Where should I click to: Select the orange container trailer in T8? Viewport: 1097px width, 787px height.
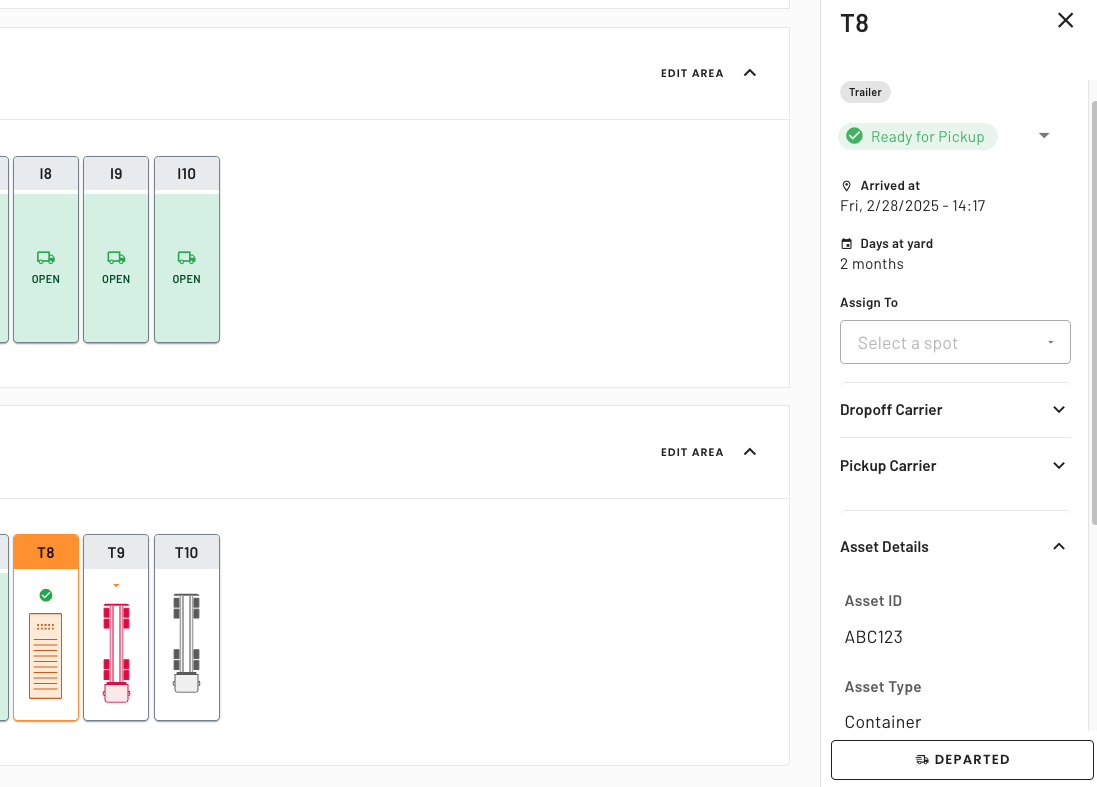coord(45,656)
